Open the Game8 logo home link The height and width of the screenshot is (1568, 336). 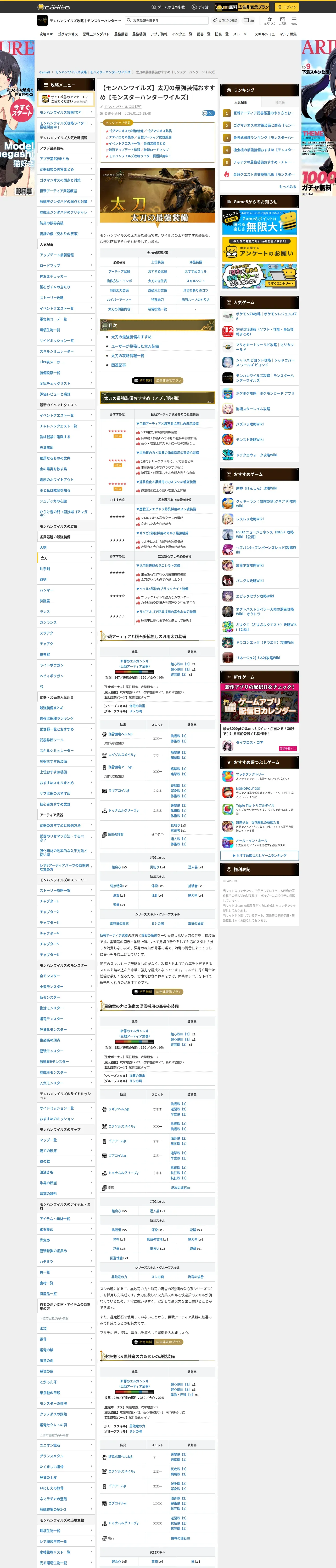coord(54,7)
